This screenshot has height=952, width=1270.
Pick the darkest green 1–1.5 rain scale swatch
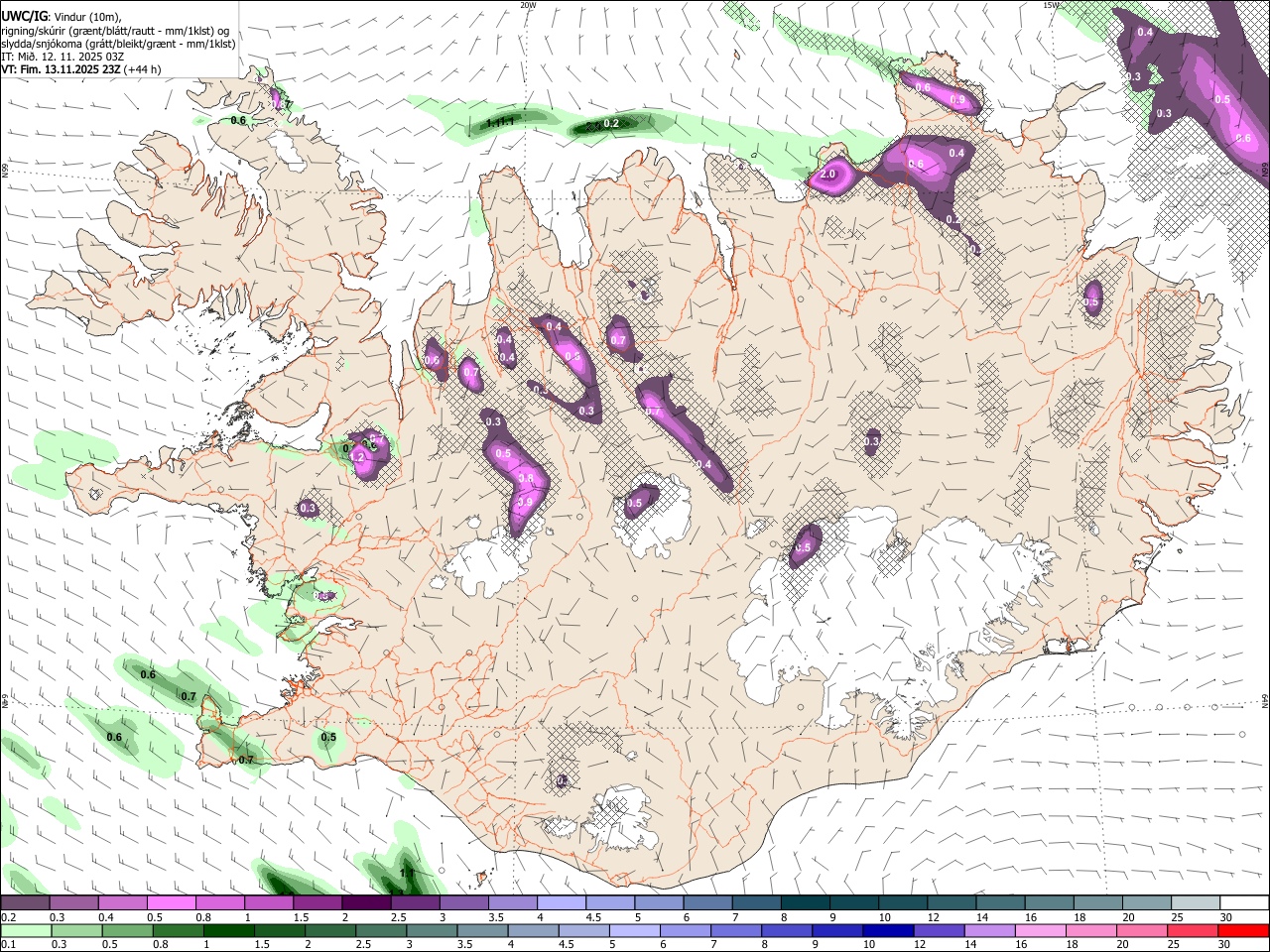(229, 931)
